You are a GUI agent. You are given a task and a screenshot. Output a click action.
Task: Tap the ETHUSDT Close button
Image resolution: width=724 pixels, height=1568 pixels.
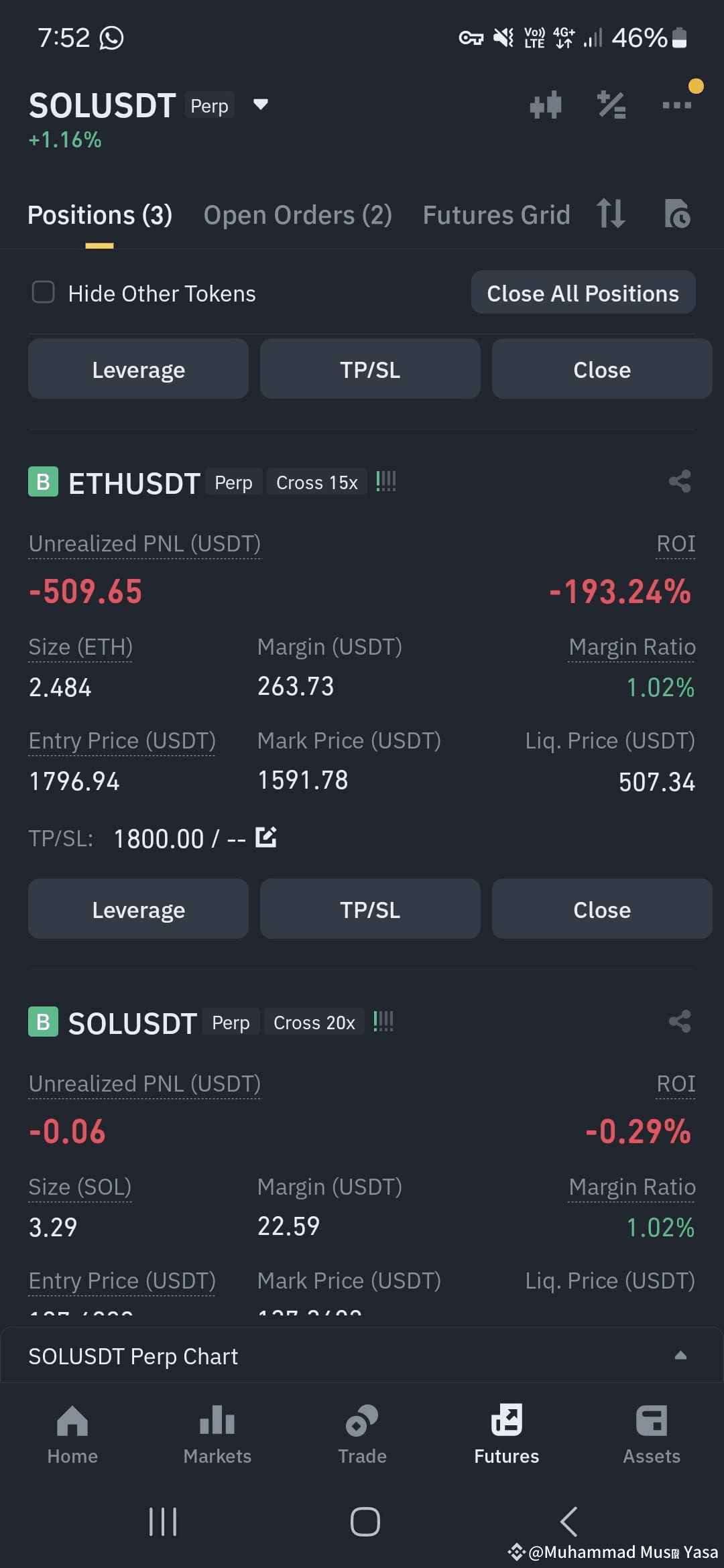coord(602,909)
